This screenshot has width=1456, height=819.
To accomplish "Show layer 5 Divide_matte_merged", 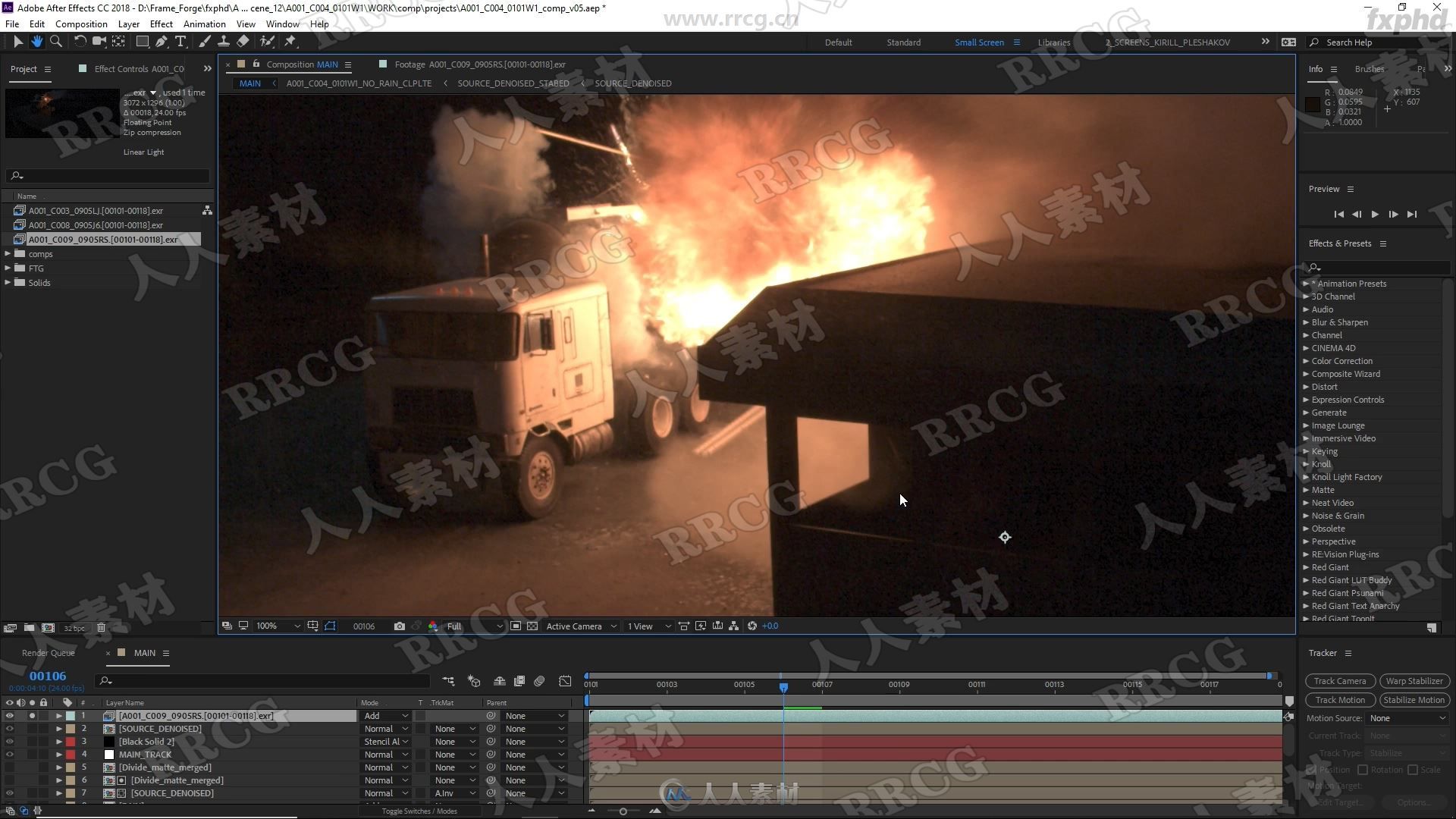I will [x=9, y=767].
